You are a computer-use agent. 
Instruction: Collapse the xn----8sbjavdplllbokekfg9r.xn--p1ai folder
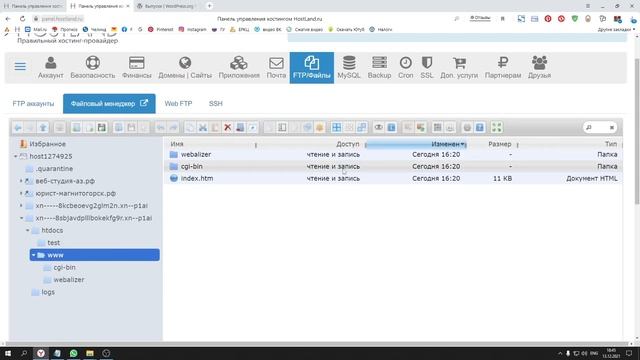tap(21, 218)
